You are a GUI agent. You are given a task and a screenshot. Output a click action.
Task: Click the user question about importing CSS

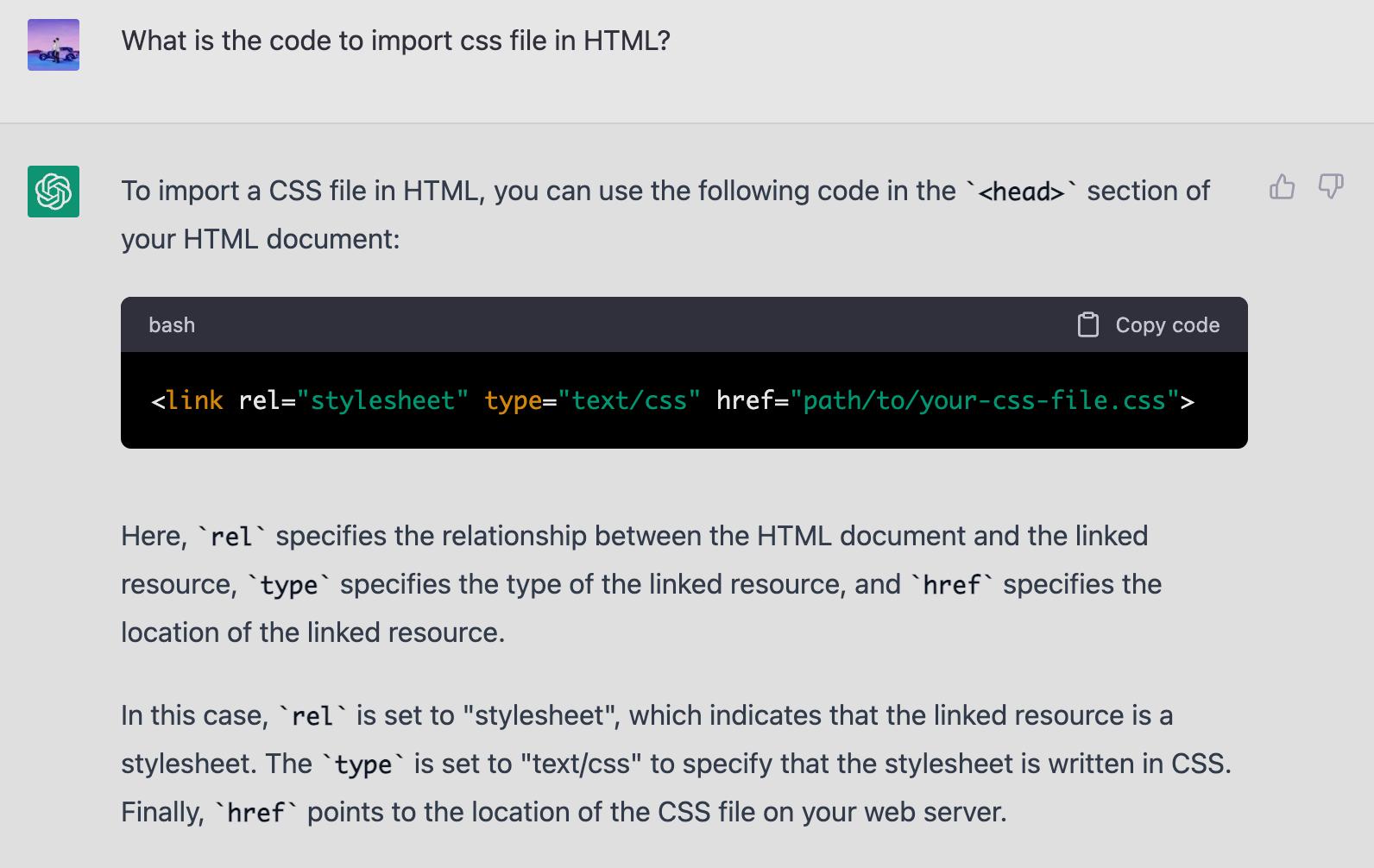coord(395,41)
